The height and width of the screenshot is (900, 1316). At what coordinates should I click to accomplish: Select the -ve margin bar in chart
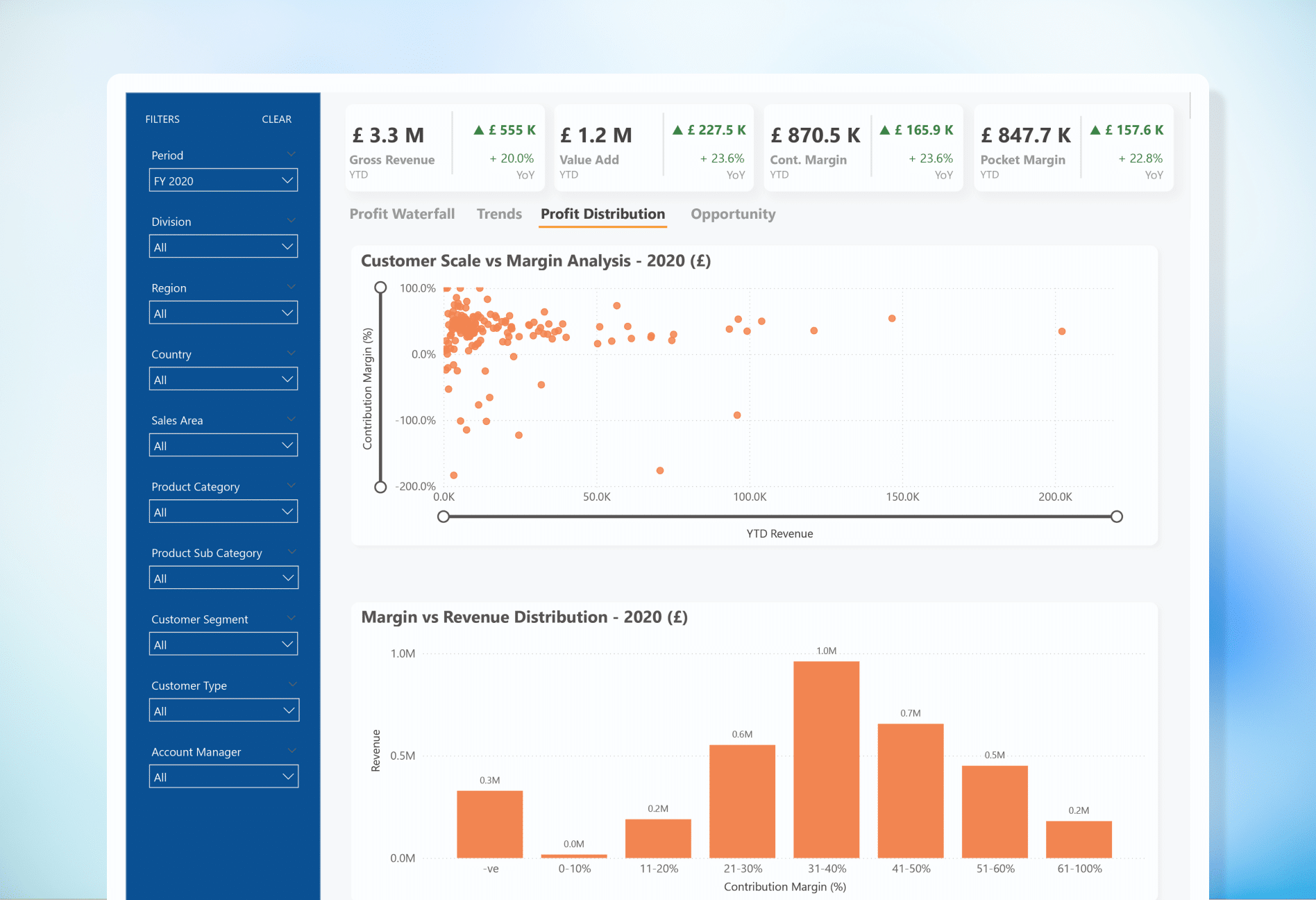[489, 824]
